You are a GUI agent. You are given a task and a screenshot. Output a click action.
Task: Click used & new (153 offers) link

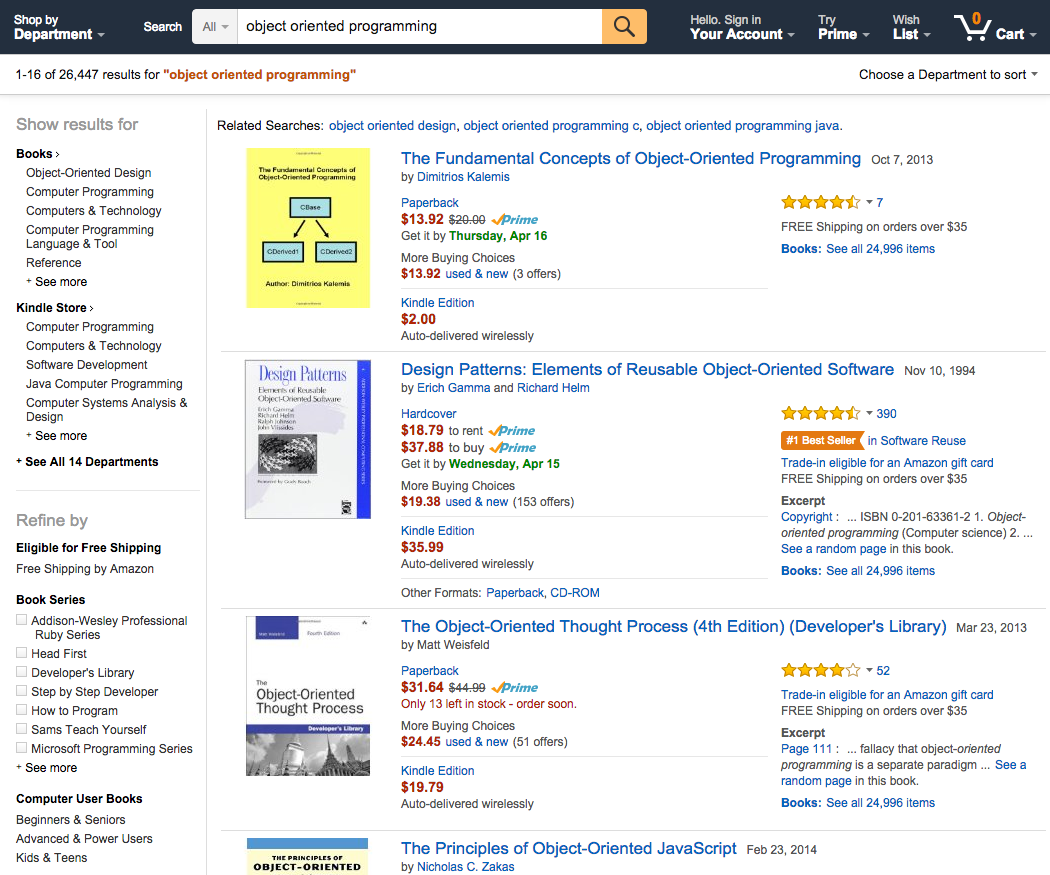tap(477, 502)
